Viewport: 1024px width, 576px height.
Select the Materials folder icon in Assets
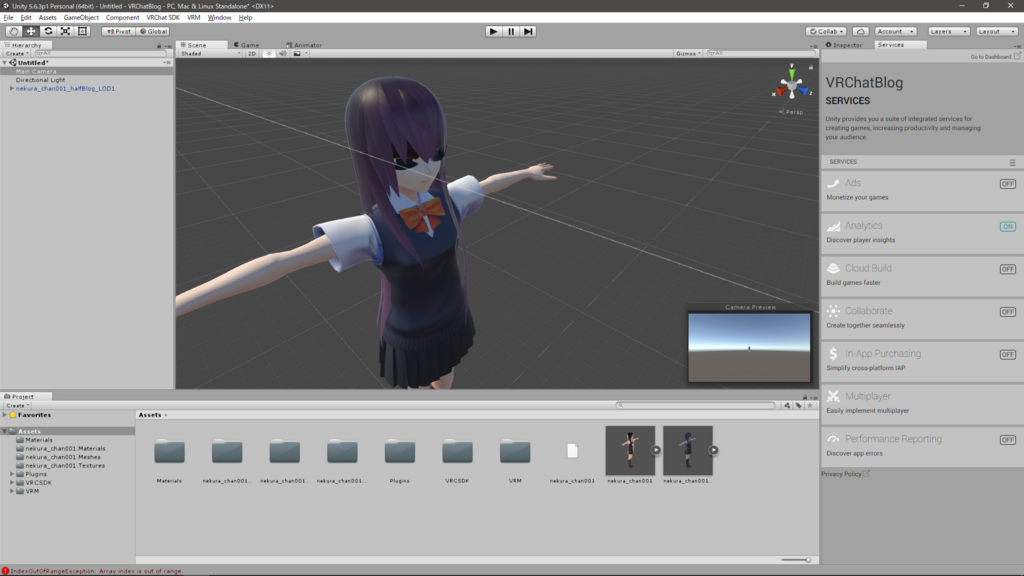[169, 451]
